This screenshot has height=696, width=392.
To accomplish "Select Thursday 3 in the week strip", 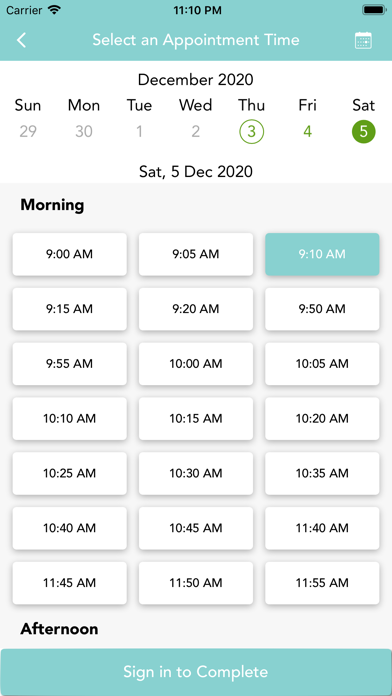I will [x=252, y=132].
